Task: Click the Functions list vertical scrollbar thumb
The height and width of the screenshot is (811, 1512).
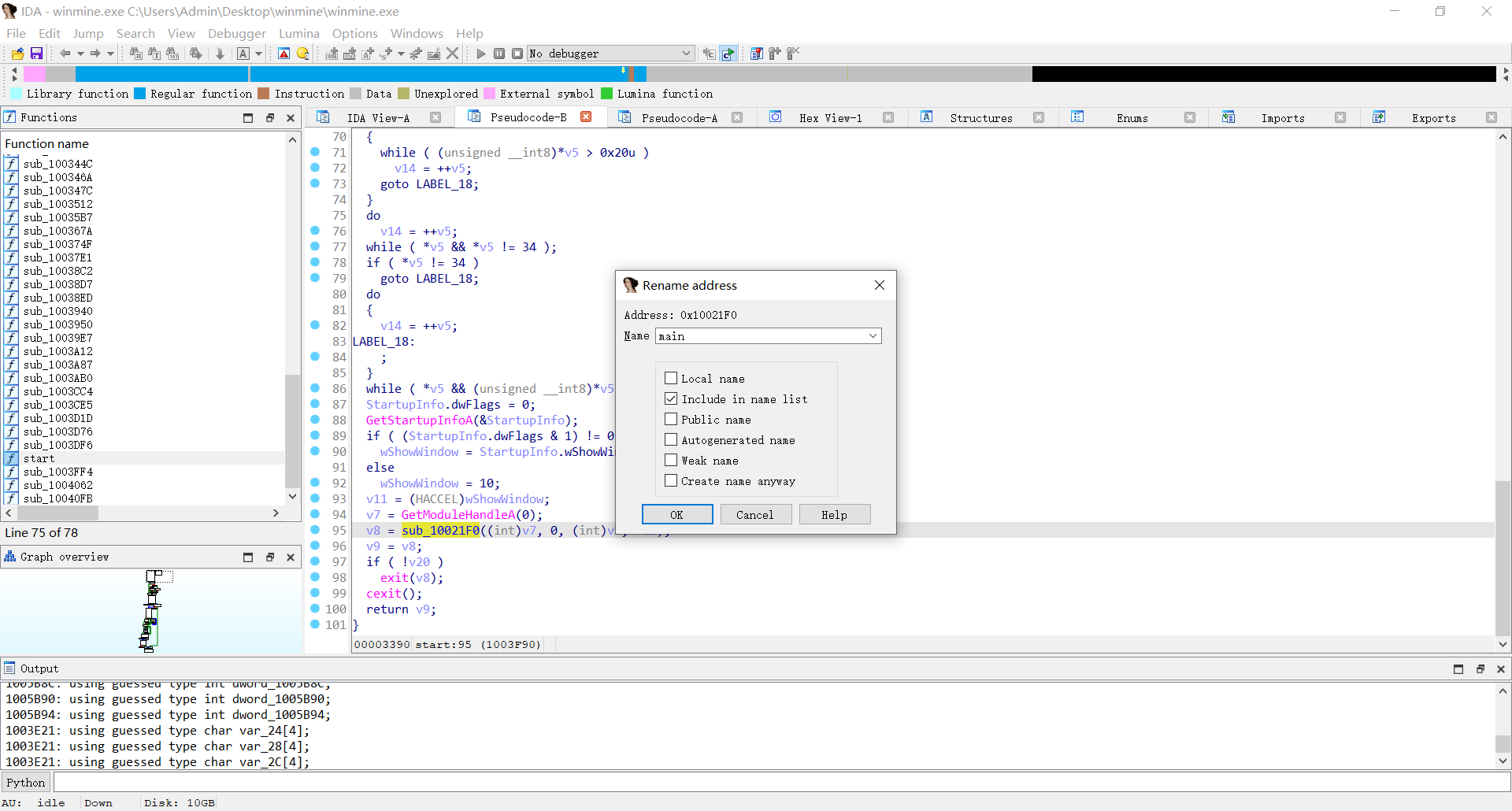Action: point(292,431)
